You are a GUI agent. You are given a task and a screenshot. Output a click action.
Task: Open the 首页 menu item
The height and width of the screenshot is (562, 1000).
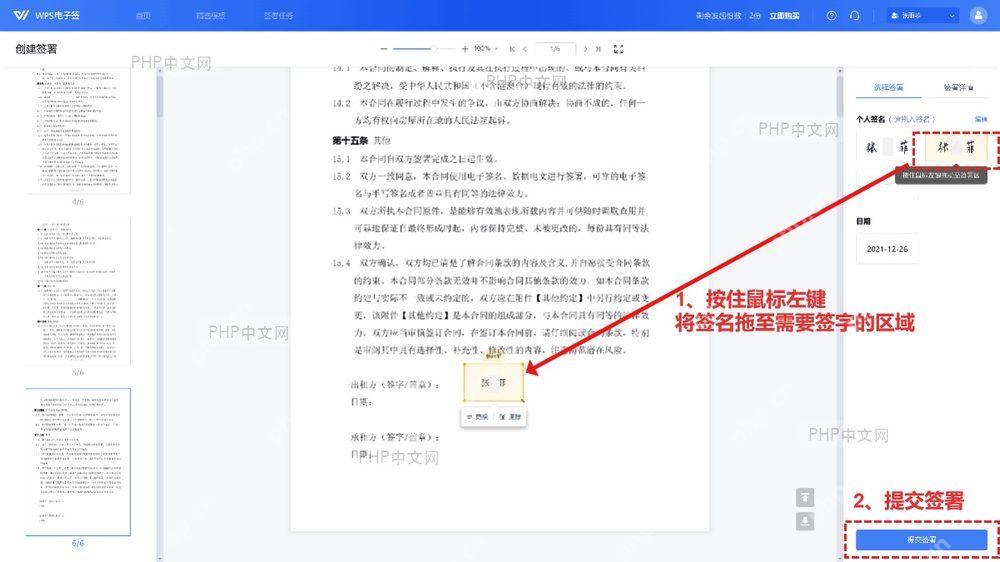143,15
